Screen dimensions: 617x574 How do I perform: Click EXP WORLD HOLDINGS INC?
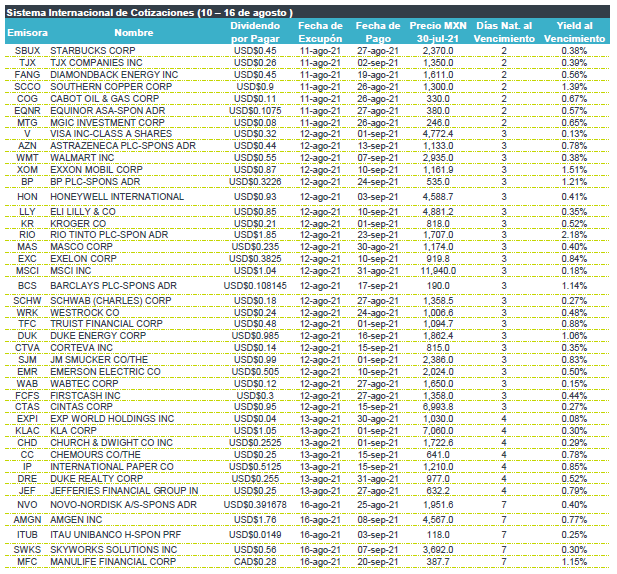[x=112, y=419]
